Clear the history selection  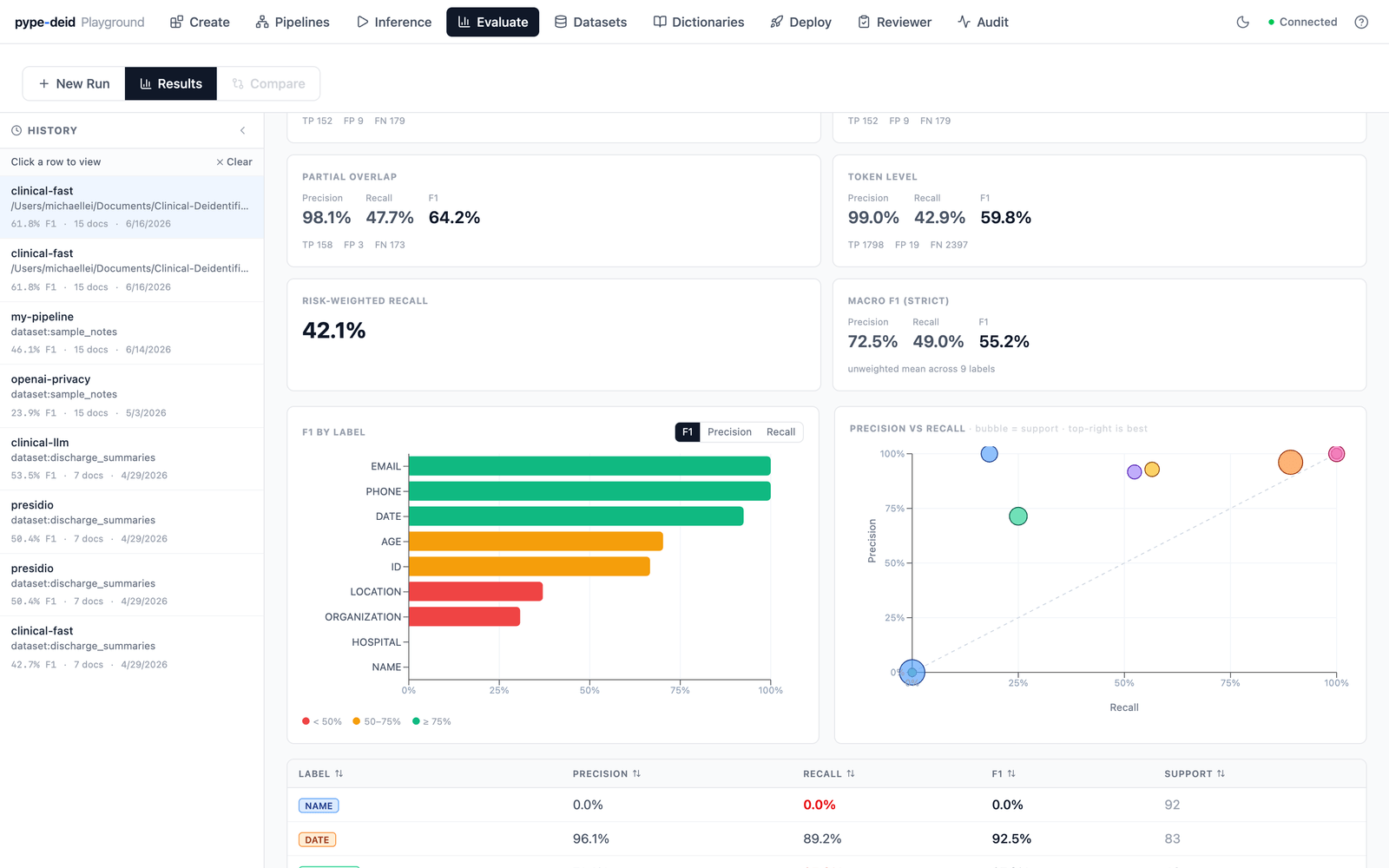pyautogui.click(x=234, y=161)
